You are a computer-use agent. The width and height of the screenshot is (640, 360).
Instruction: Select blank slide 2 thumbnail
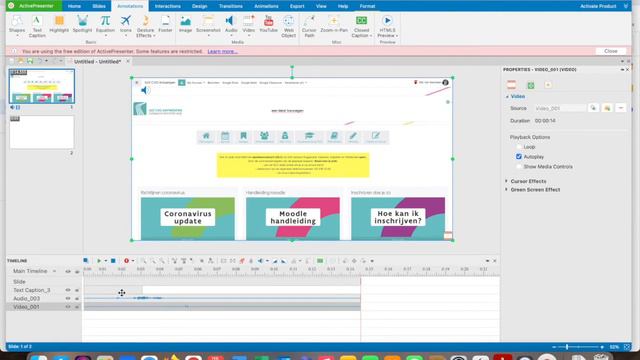coord(42,132)
